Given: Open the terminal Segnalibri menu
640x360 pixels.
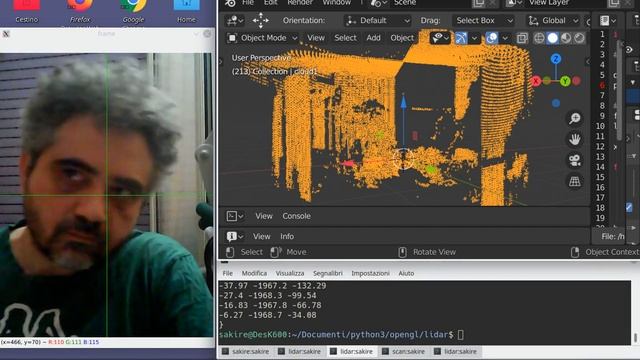Looking at the screenshot, I should pos(328,273).
